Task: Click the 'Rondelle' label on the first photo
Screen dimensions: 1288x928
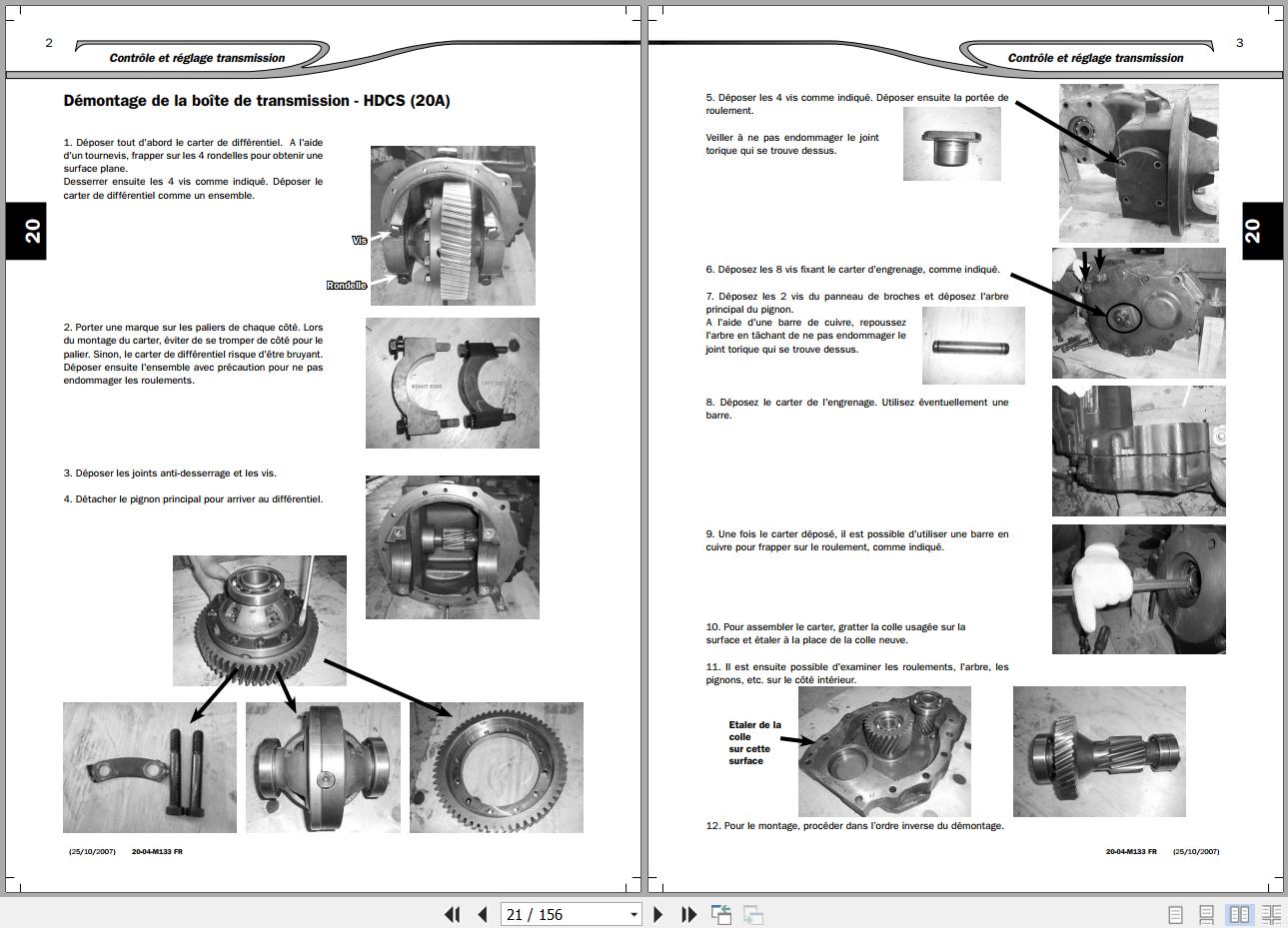Action: tap(347, 286)
